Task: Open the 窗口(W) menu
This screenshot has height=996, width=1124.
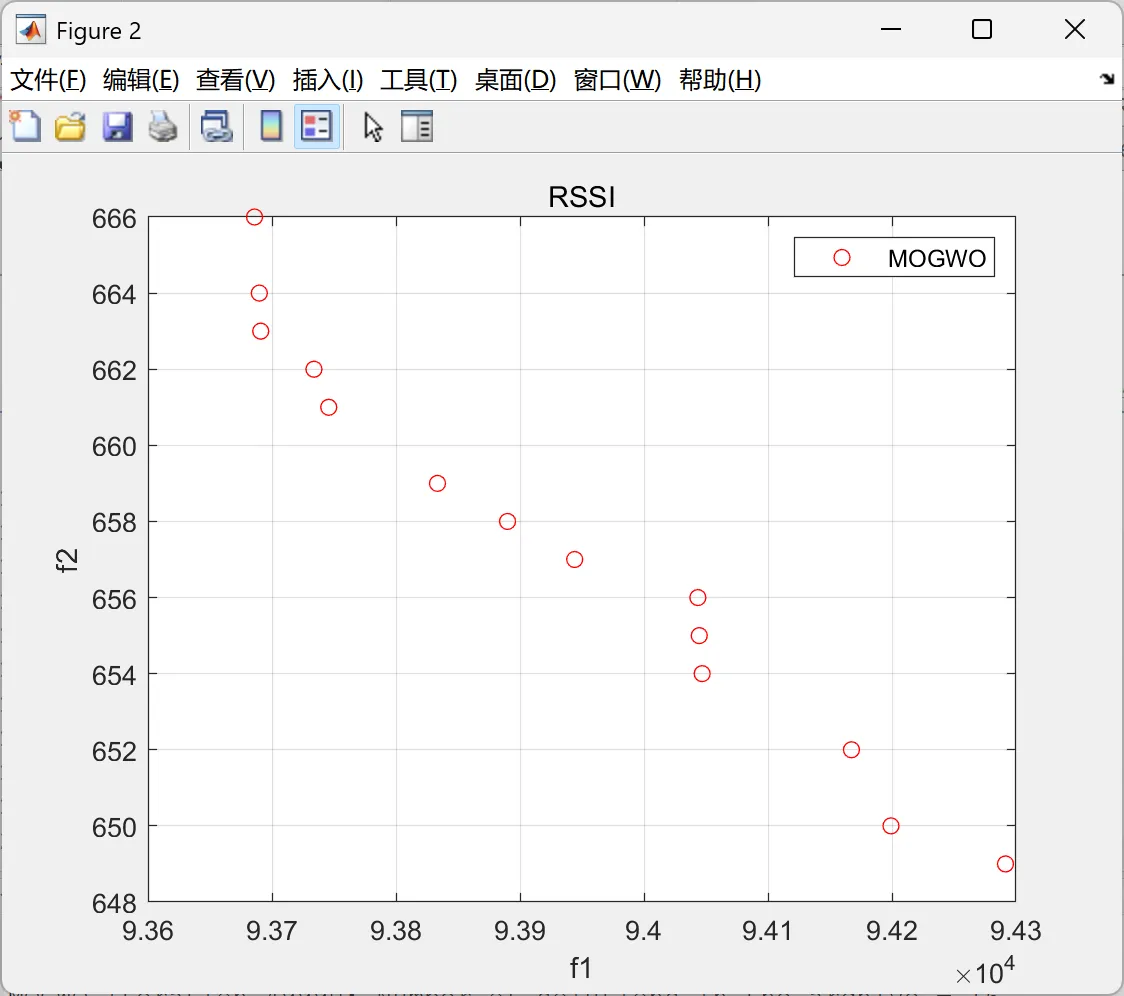Action: pos(617,80)
